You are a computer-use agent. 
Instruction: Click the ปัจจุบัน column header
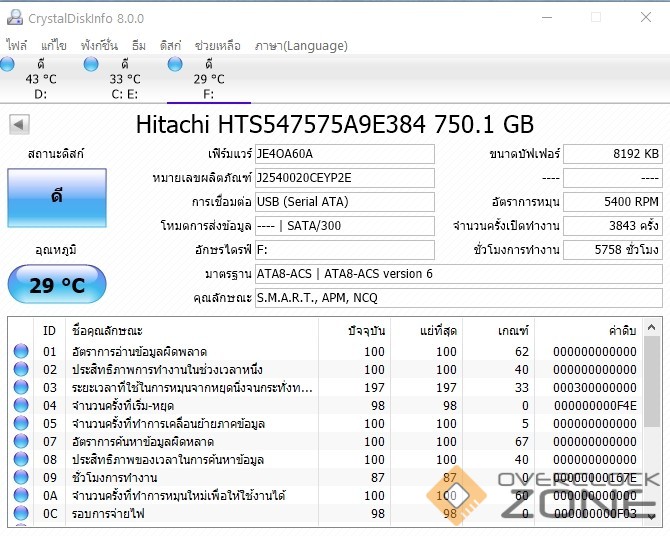click(x=354, y=330)
